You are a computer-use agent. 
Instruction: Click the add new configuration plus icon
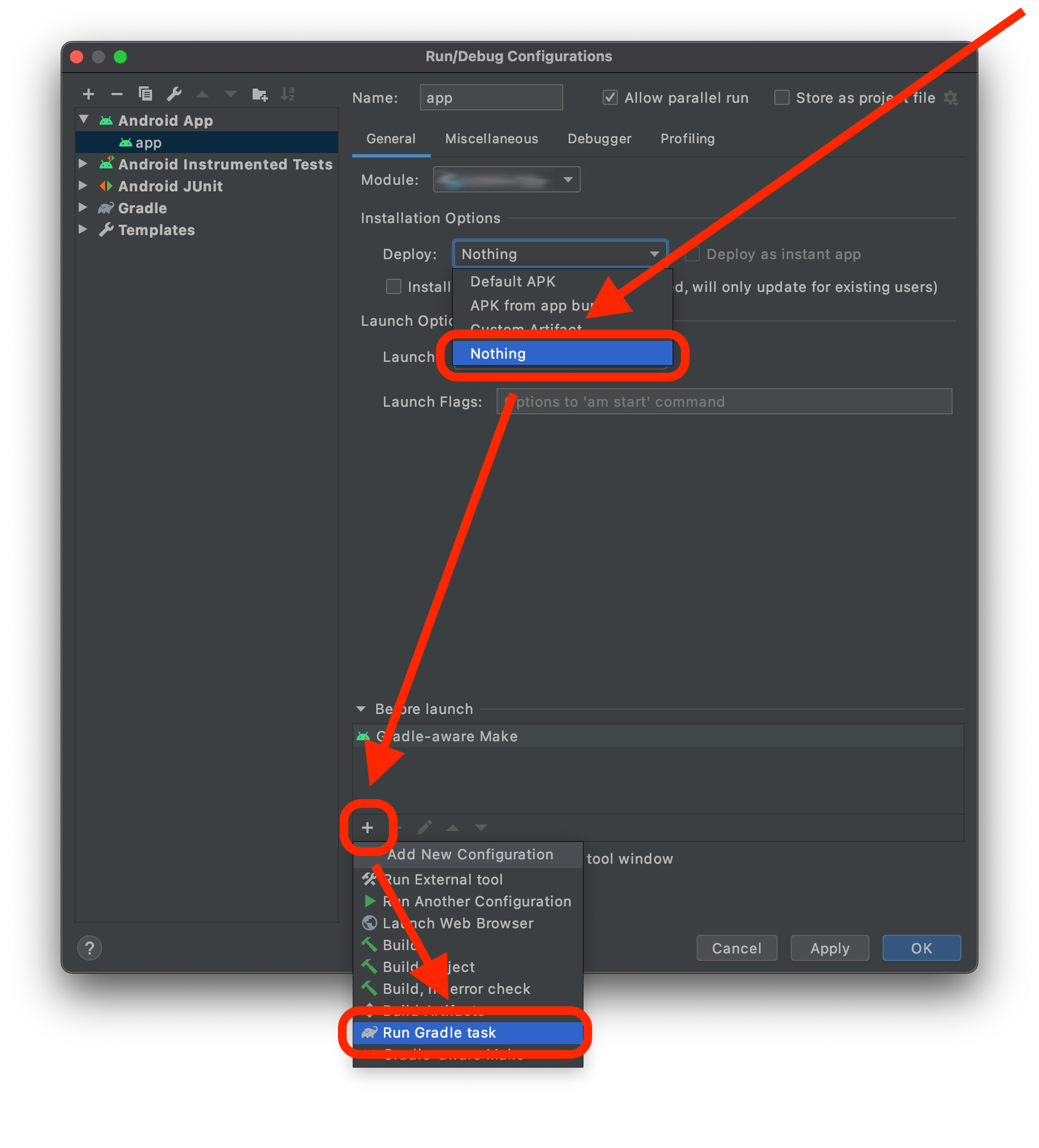click(88, 94)
